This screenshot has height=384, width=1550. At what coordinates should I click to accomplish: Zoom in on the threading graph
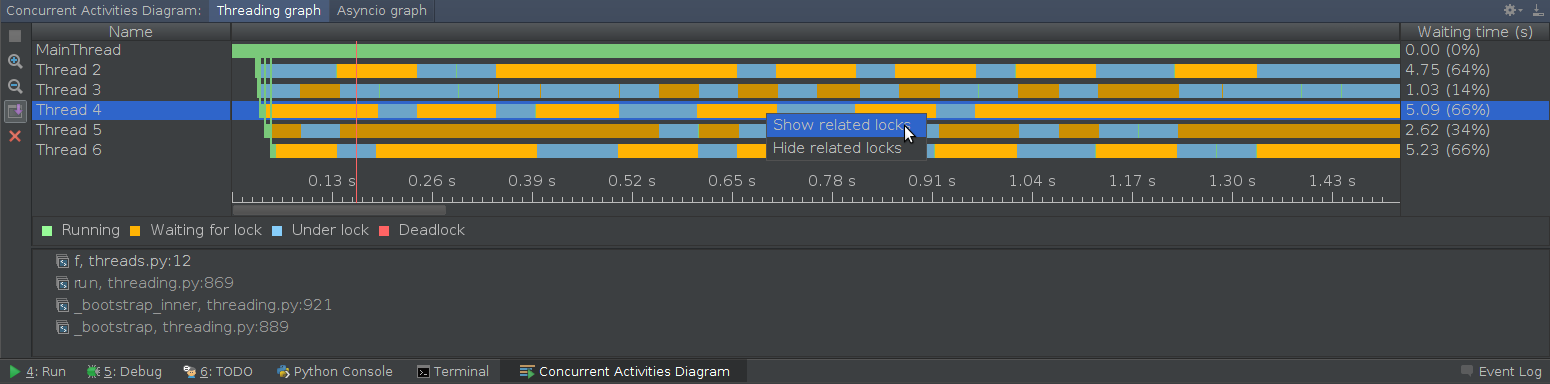click(x=15, y=61)
